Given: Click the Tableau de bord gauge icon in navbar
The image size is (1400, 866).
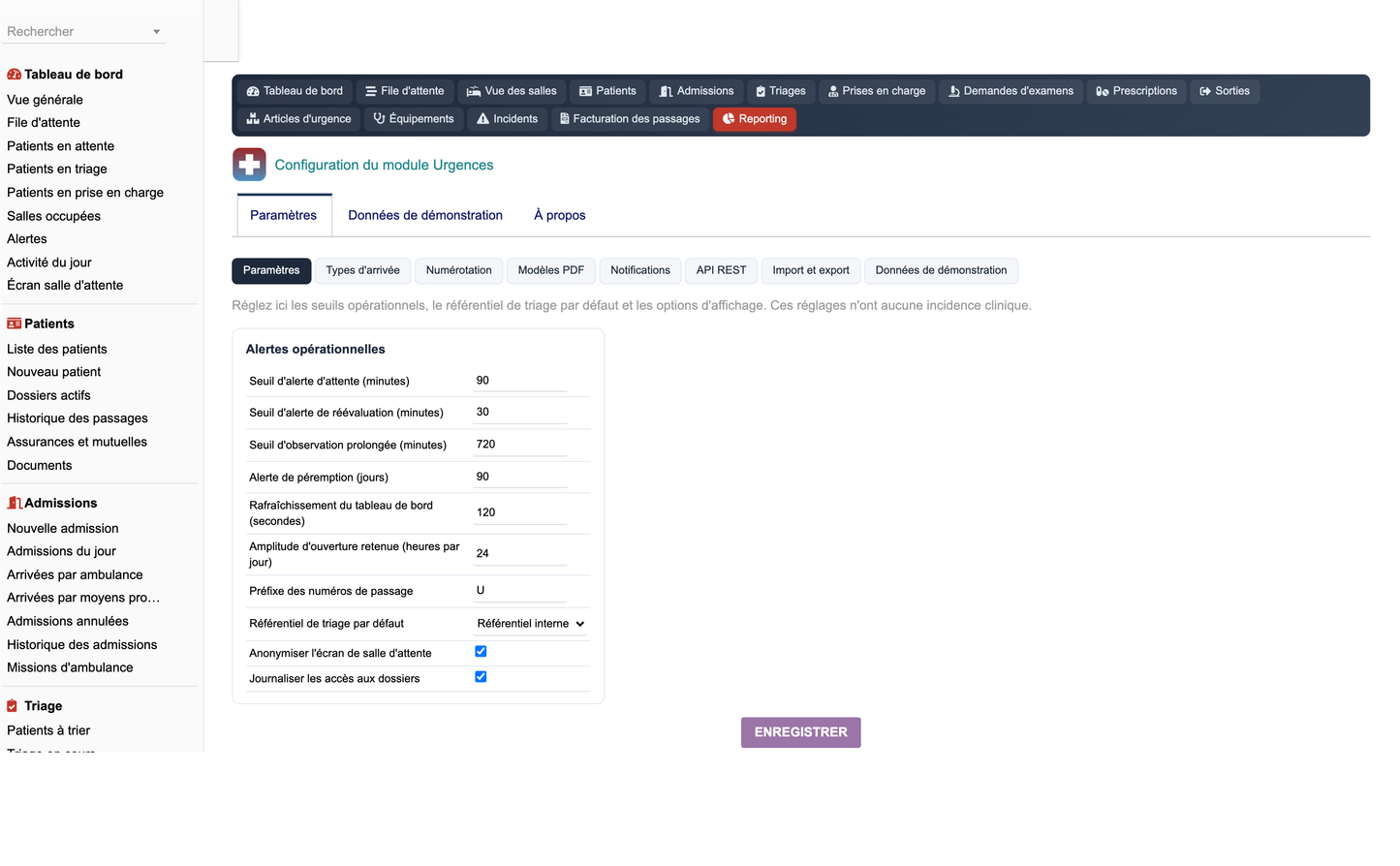Looking at the screenshot, I should point(253,91).
